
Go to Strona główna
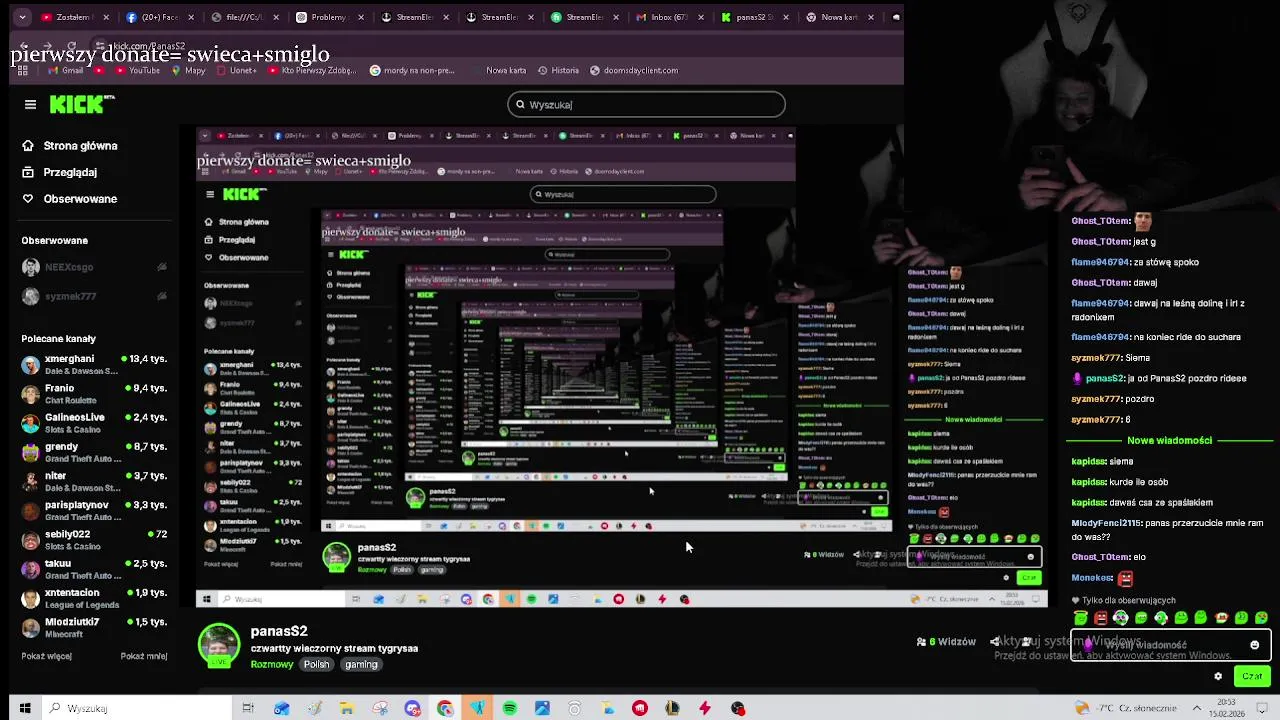(x=70, y=145)
